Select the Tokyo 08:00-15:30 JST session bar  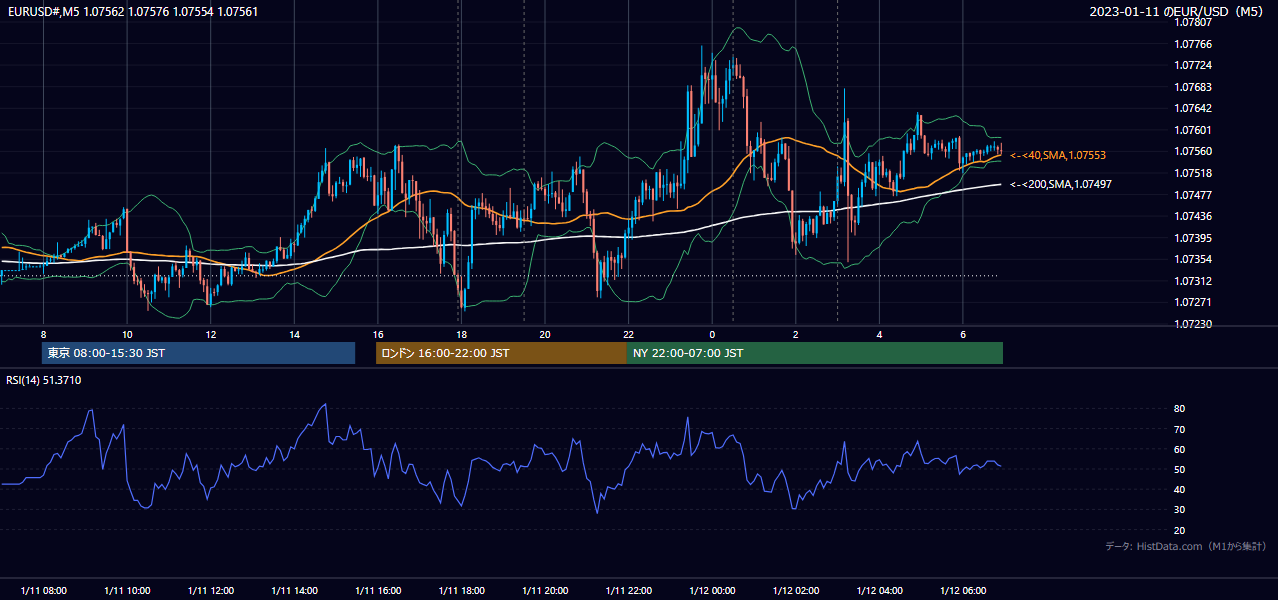[x=198, y=353]
